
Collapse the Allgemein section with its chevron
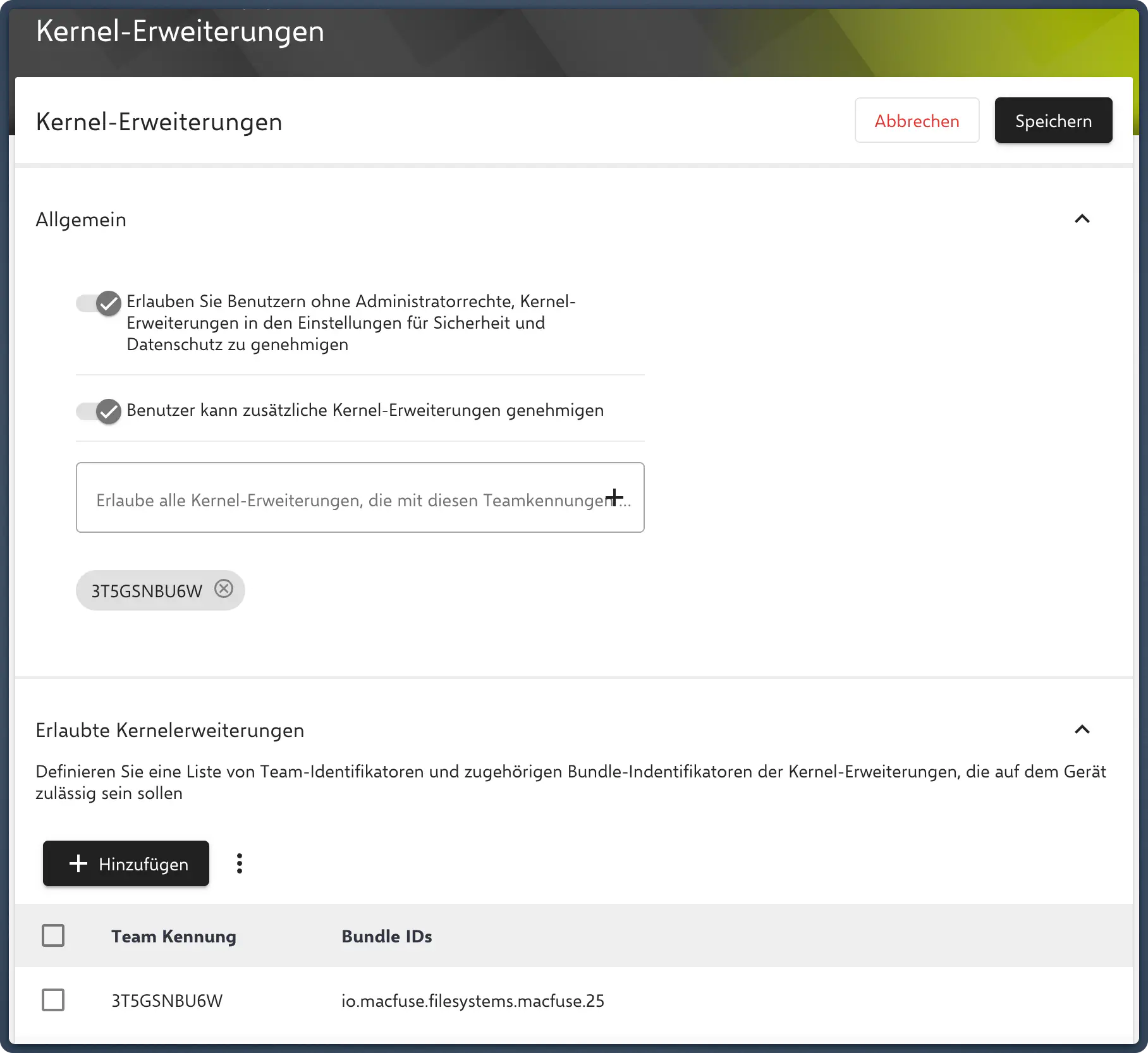pyautogui.click(x=1082, y=219)
